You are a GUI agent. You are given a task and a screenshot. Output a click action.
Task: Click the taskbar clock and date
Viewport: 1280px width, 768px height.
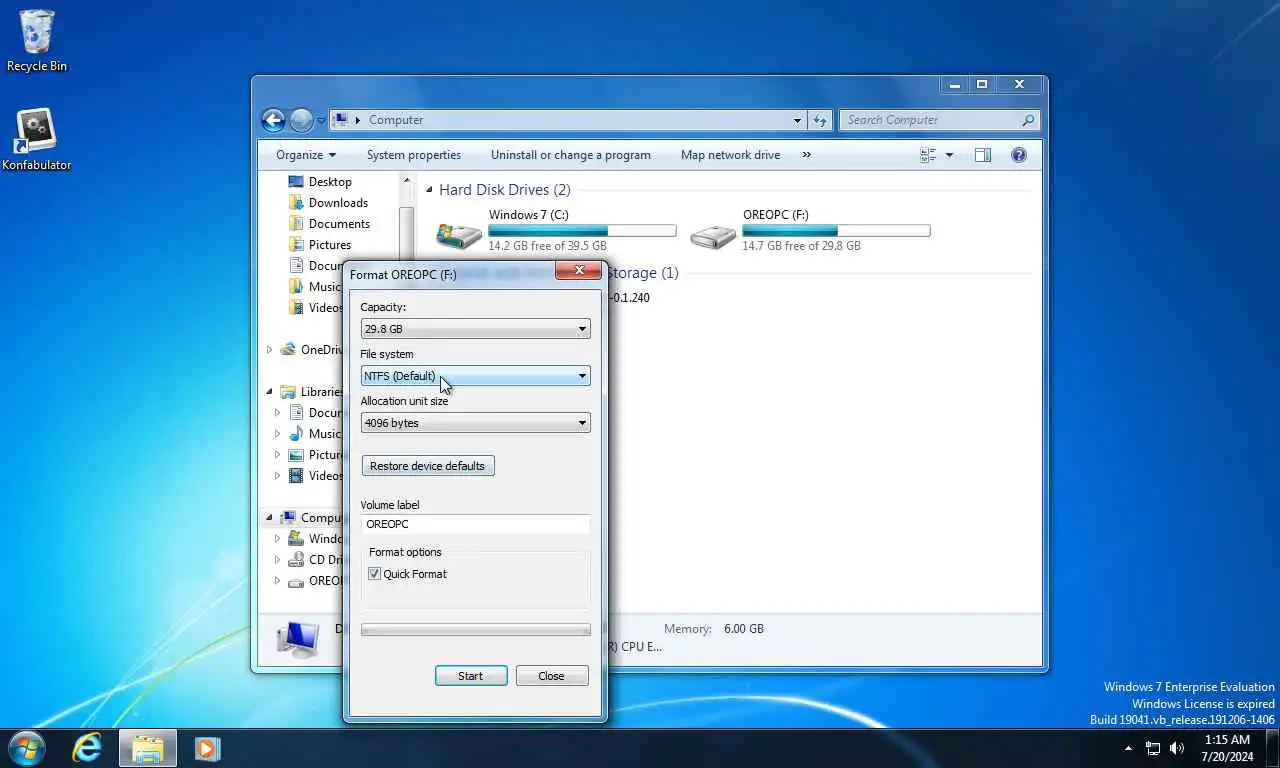click(1225, 748)
